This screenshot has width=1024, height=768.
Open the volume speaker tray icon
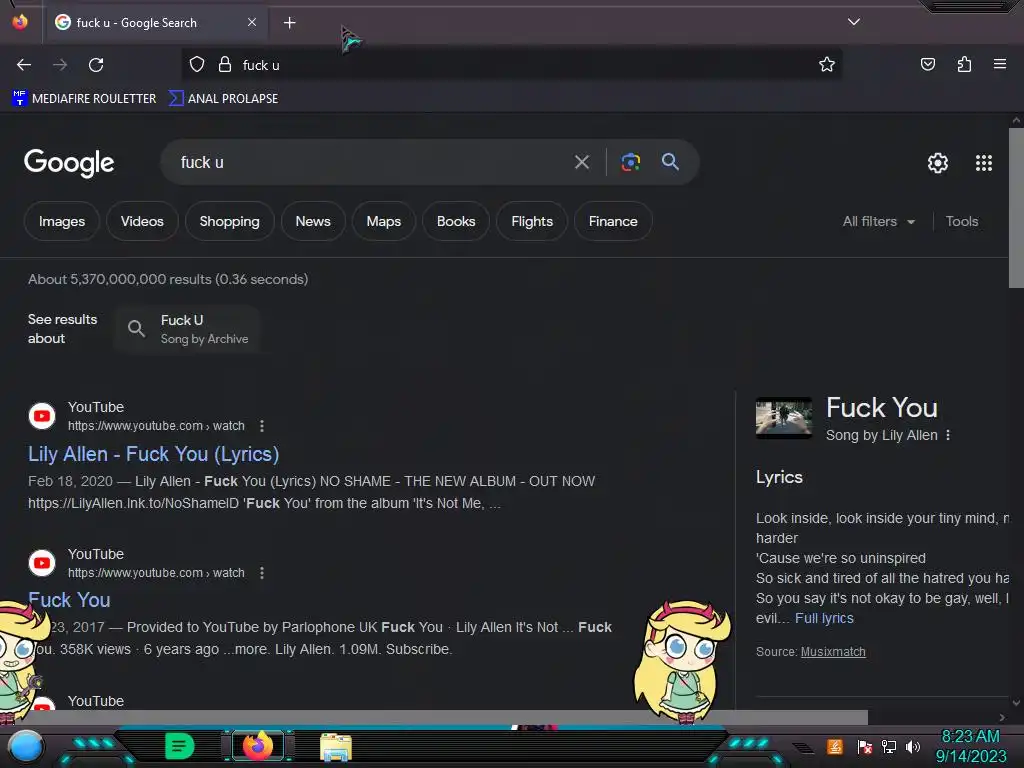point(913,746)
